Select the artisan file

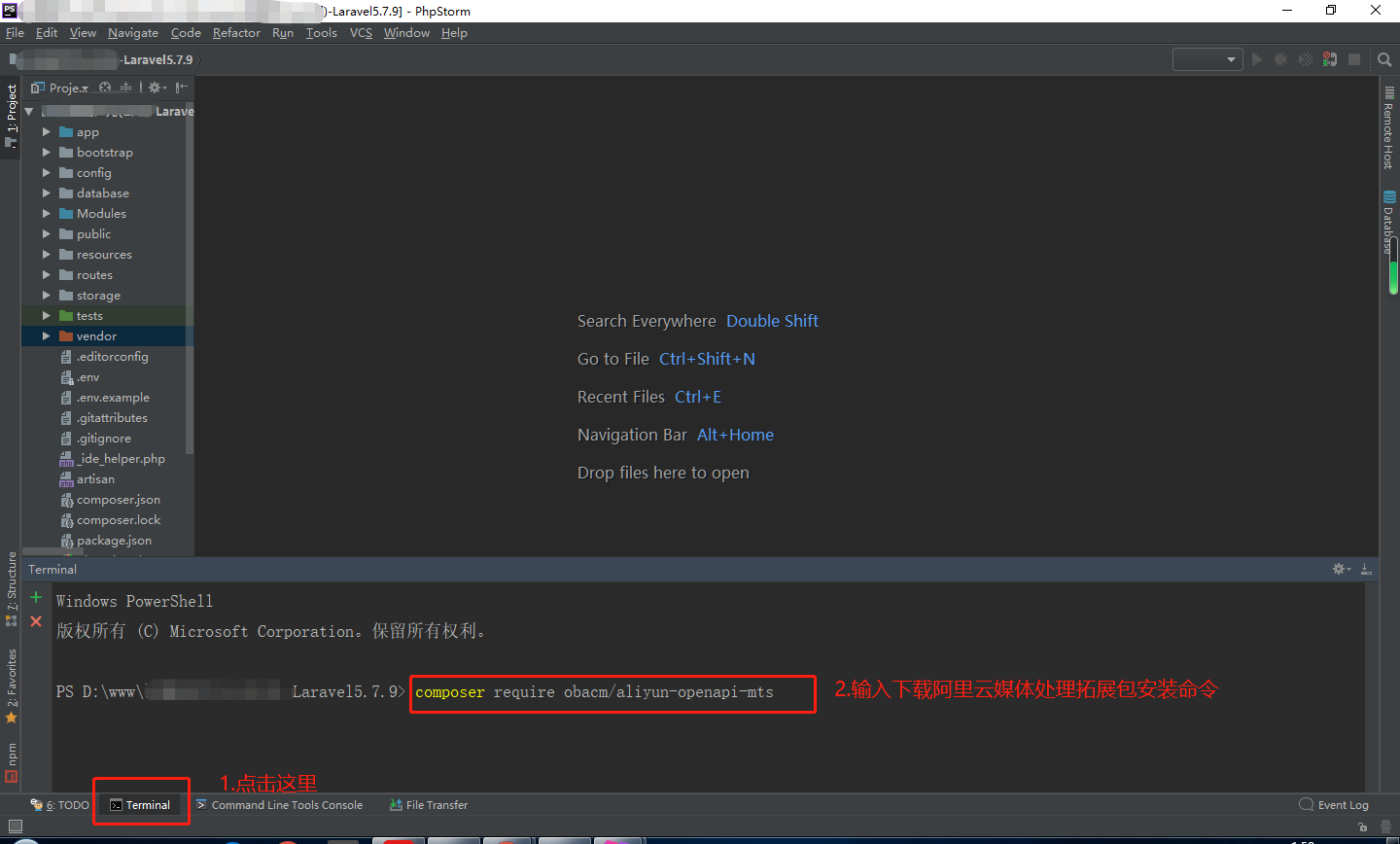click(x=95, y=479)
